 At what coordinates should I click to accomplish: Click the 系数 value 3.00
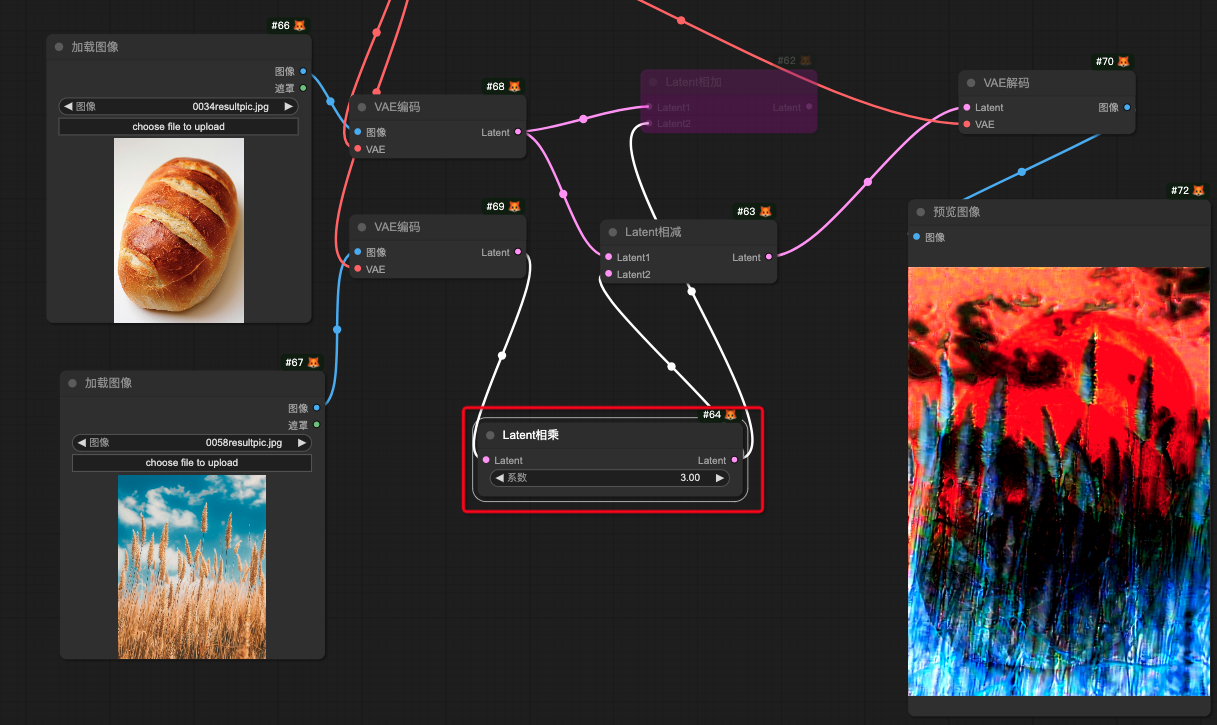(690, 478)
